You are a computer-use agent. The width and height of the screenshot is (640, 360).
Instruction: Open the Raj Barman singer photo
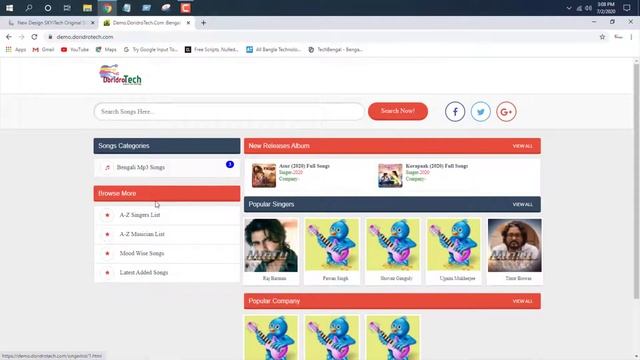pos(271,245)
